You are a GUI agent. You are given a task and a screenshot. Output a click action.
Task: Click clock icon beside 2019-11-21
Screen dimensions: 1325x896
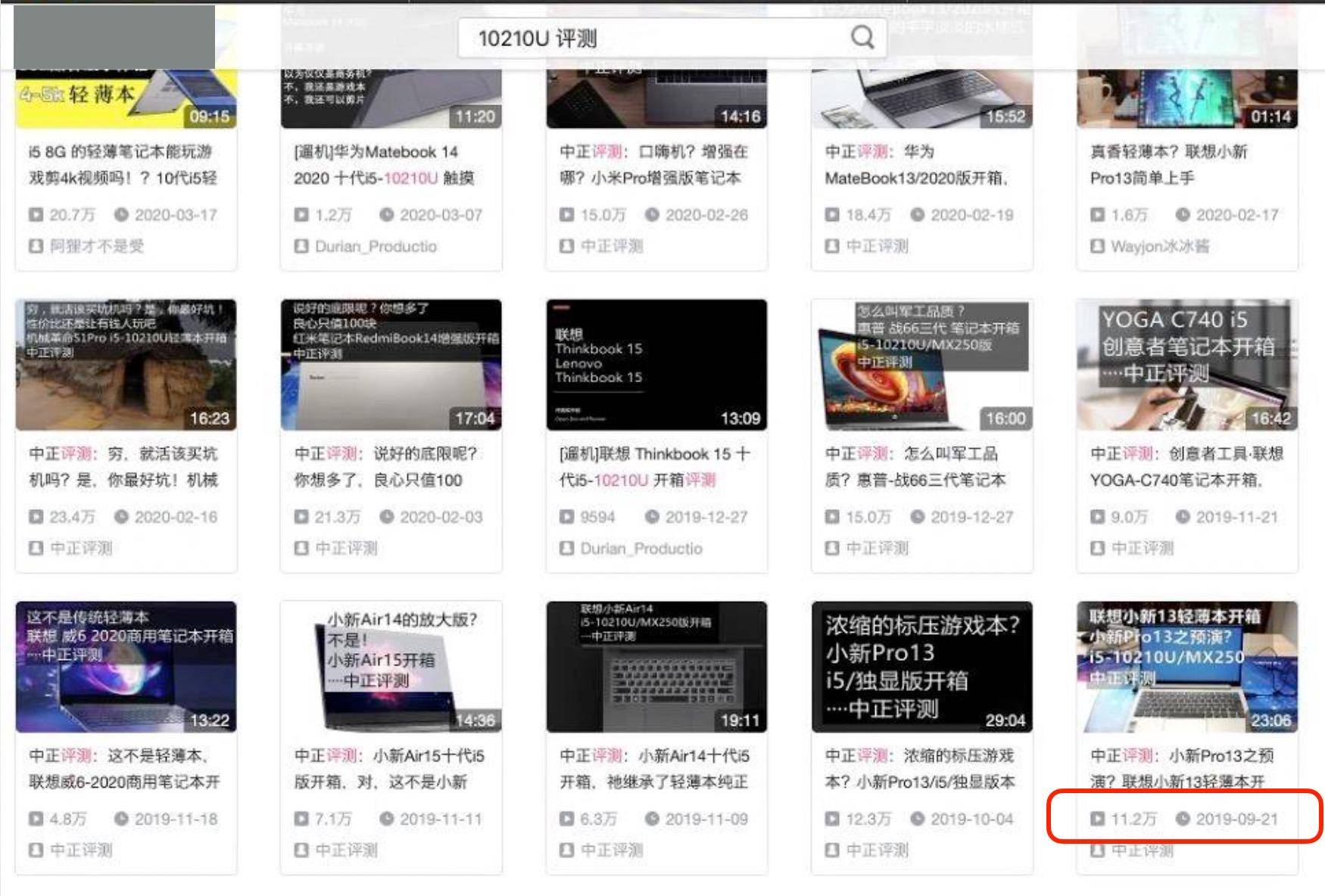pyautogui.click(x=1183, y=517)
